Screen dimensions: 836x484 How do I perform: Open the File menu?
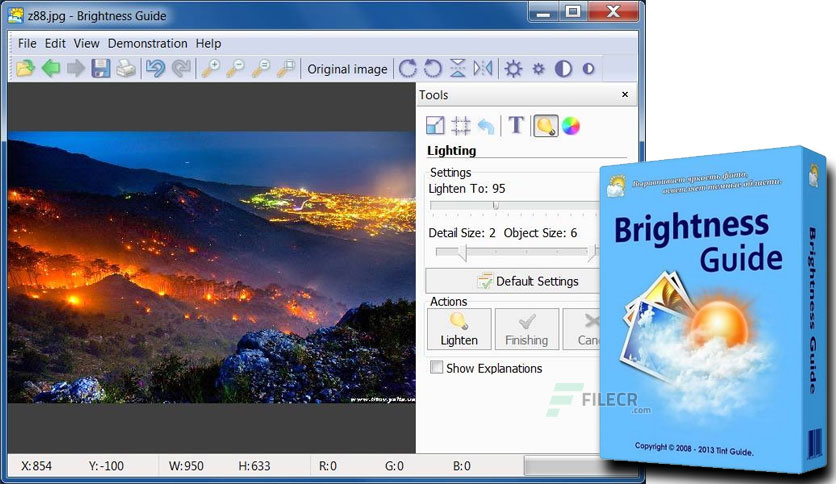(x=27, y=43)
